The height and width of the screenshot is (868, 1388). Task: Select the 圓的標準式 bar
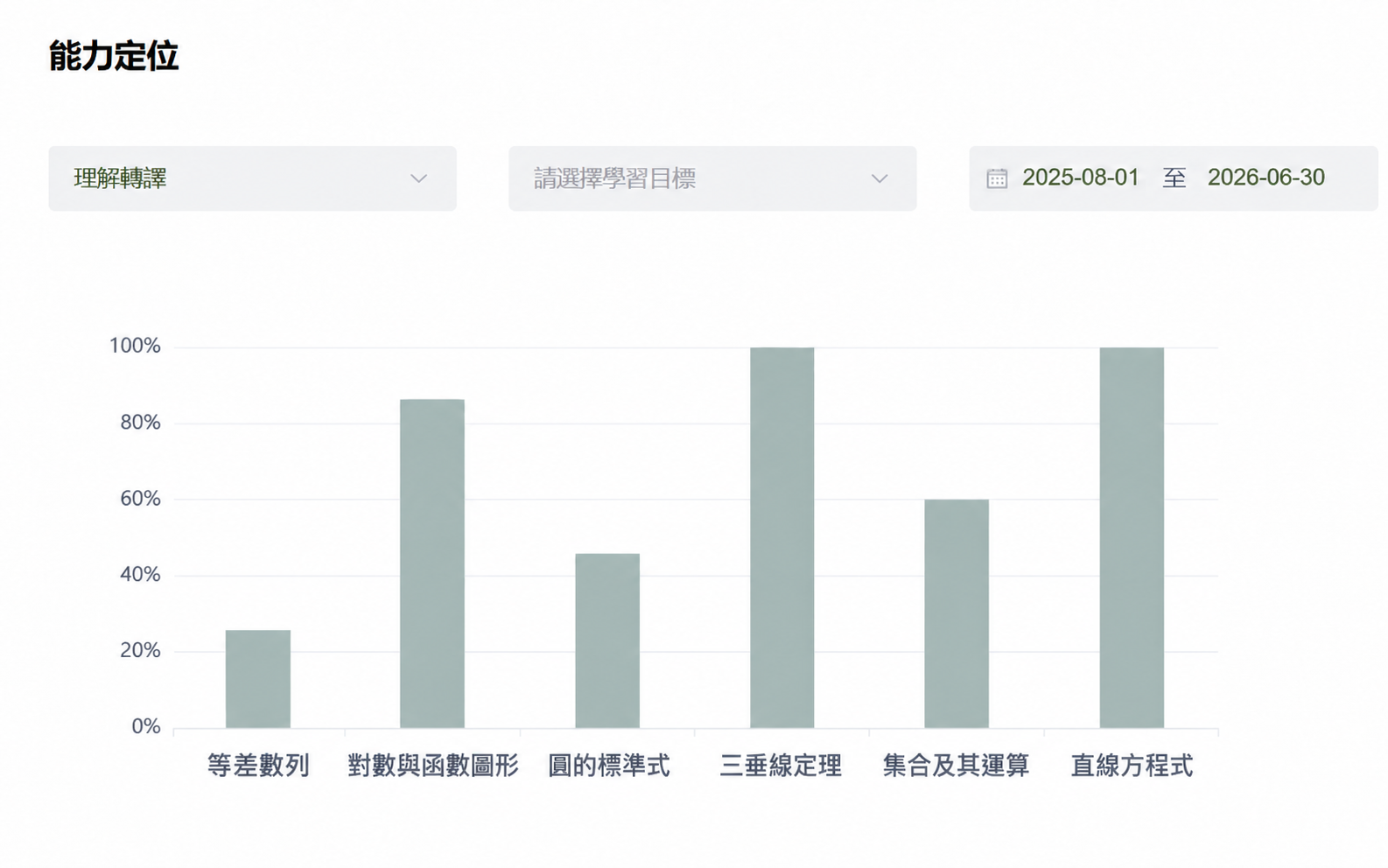coord(607,640)
